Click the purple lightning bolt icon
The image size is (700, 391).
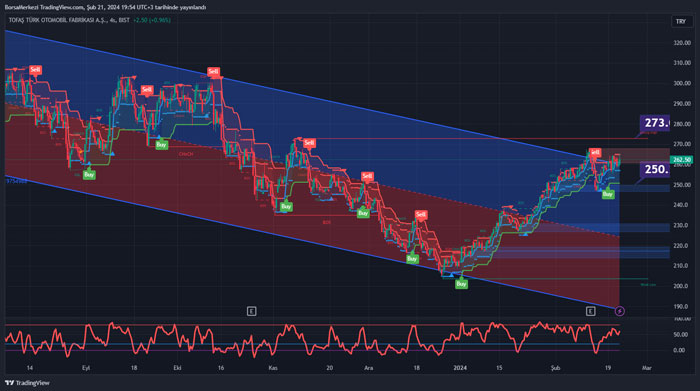[620, 311]
